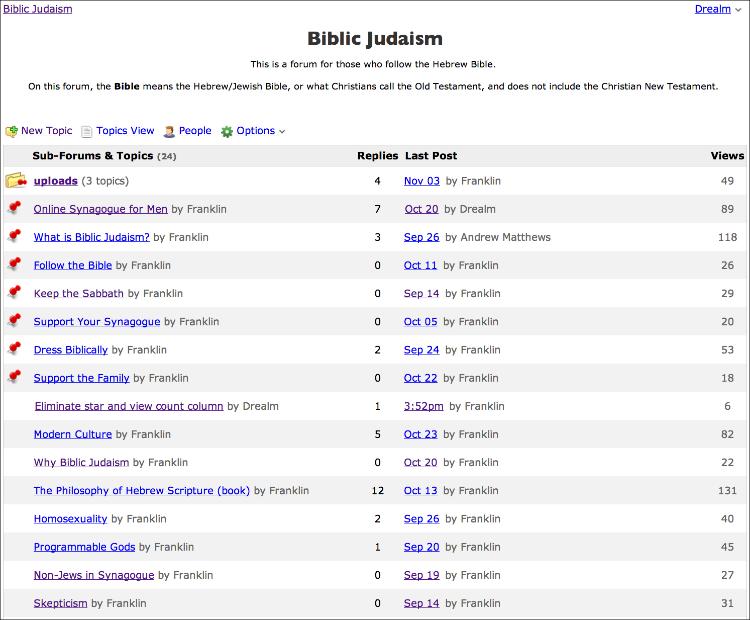Screen dimensions: 750x620
Task: Open the uploads sub-forum
Action: click(x=55, y=181)
